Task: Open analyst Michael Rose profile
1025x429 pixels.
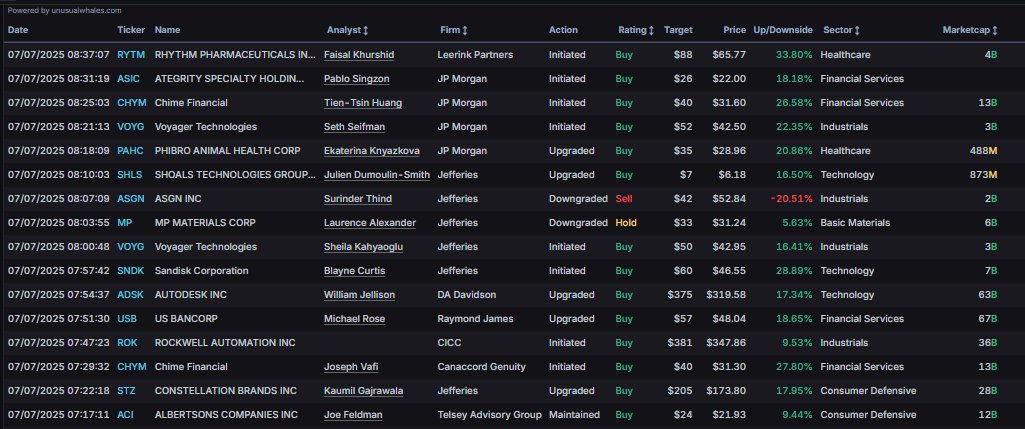Action: [354, 318]
